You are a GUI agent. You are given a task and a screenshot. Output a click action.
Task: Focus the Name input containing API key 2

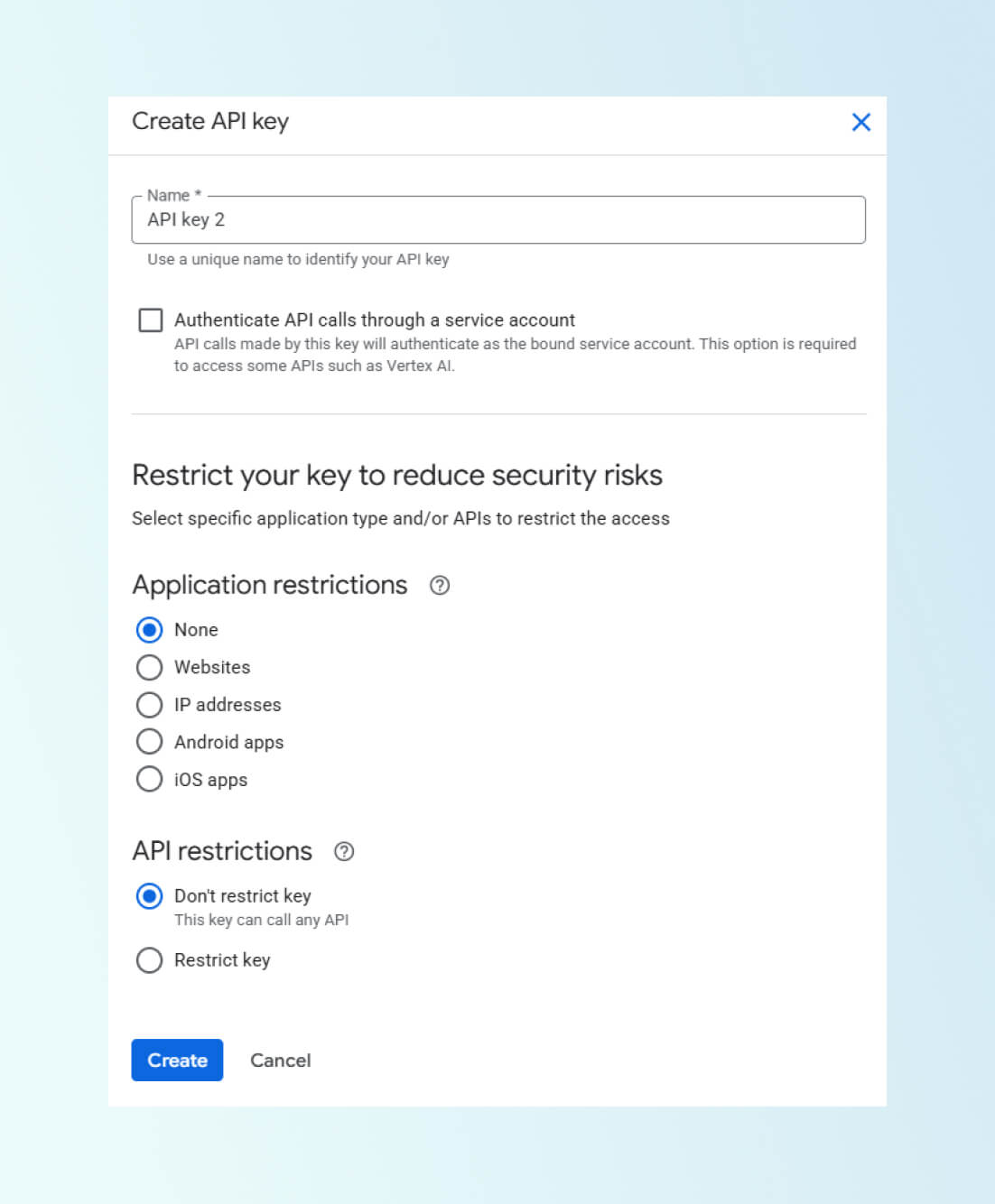click(498, 220)
